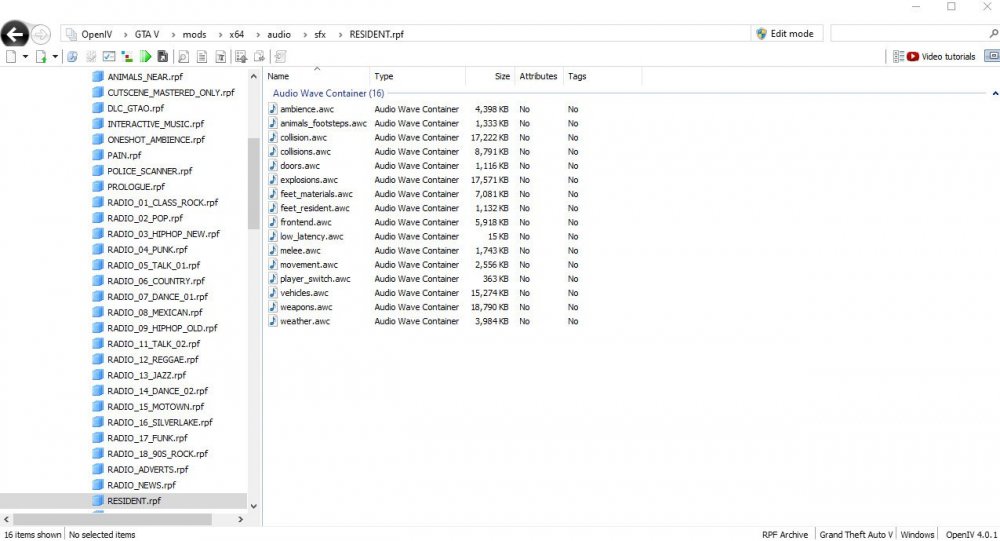Jump to mods in the breadcrumb
Image resolution: width=1000 pixels, height=541 pixels.
195,34
